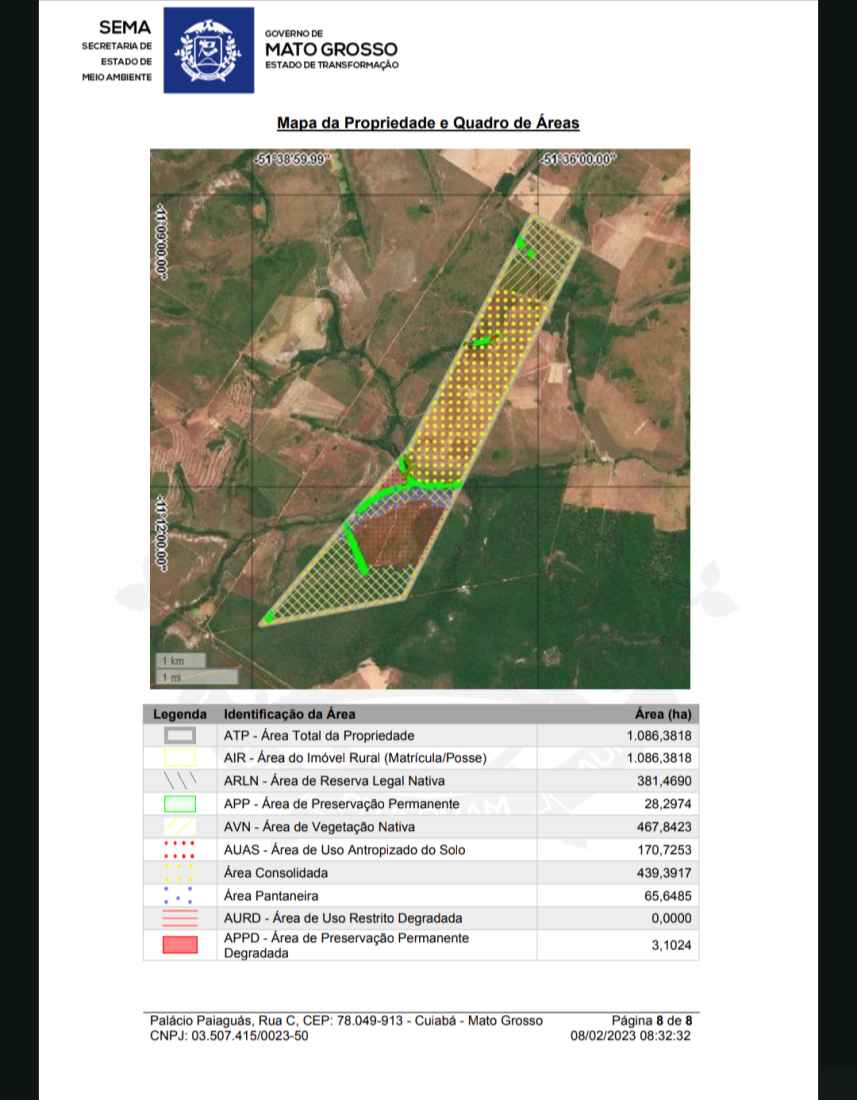The height and width of the screenshot is (1100, 857).
Task: Click "APPD - Área de Preservação Permanente Degradada" label
Action: pyautogui.click(x=346, y=945)
